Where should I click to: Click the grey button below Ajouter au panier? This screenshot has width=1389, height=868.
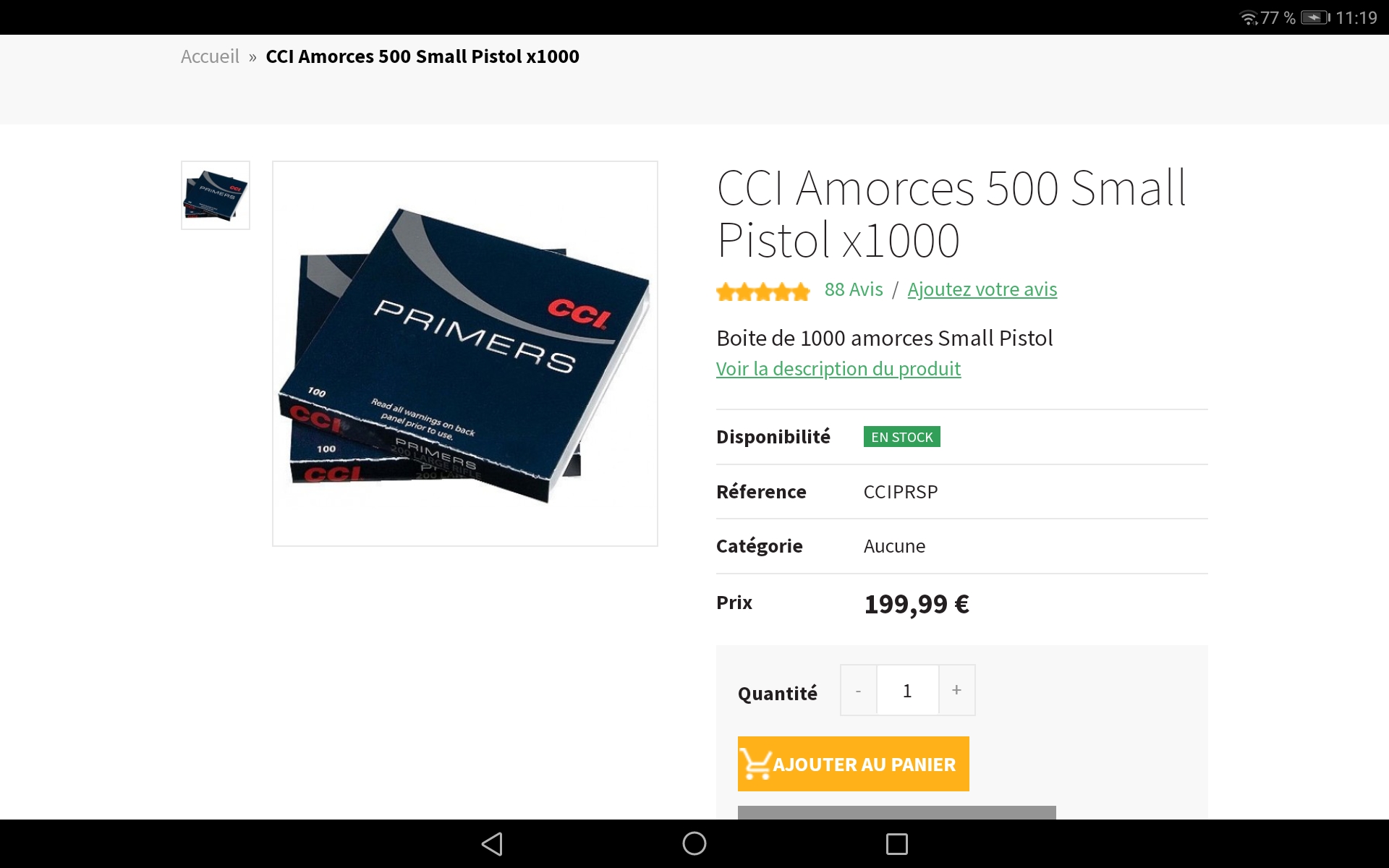click(x=897, y=812)
